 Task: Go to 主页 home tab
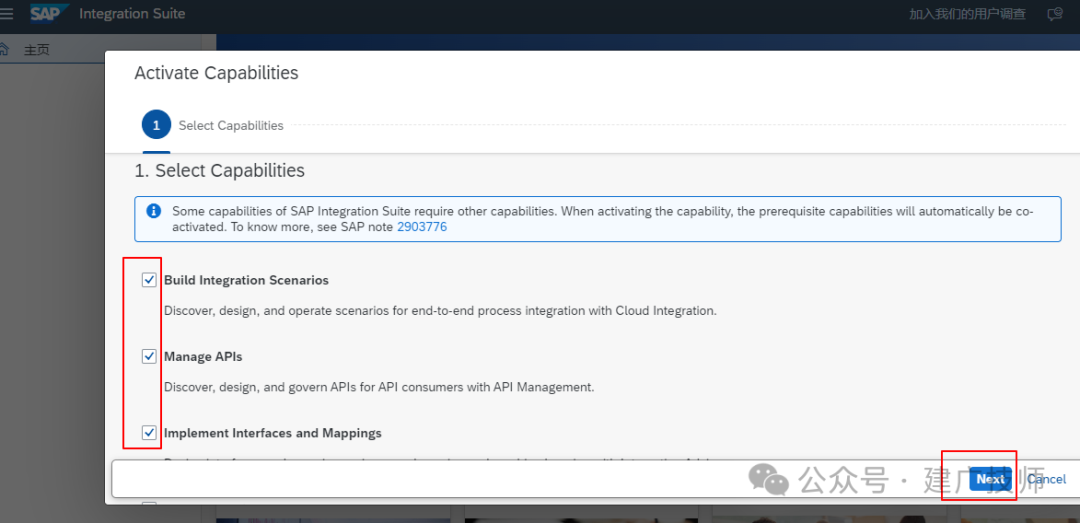tap(37, 50)
